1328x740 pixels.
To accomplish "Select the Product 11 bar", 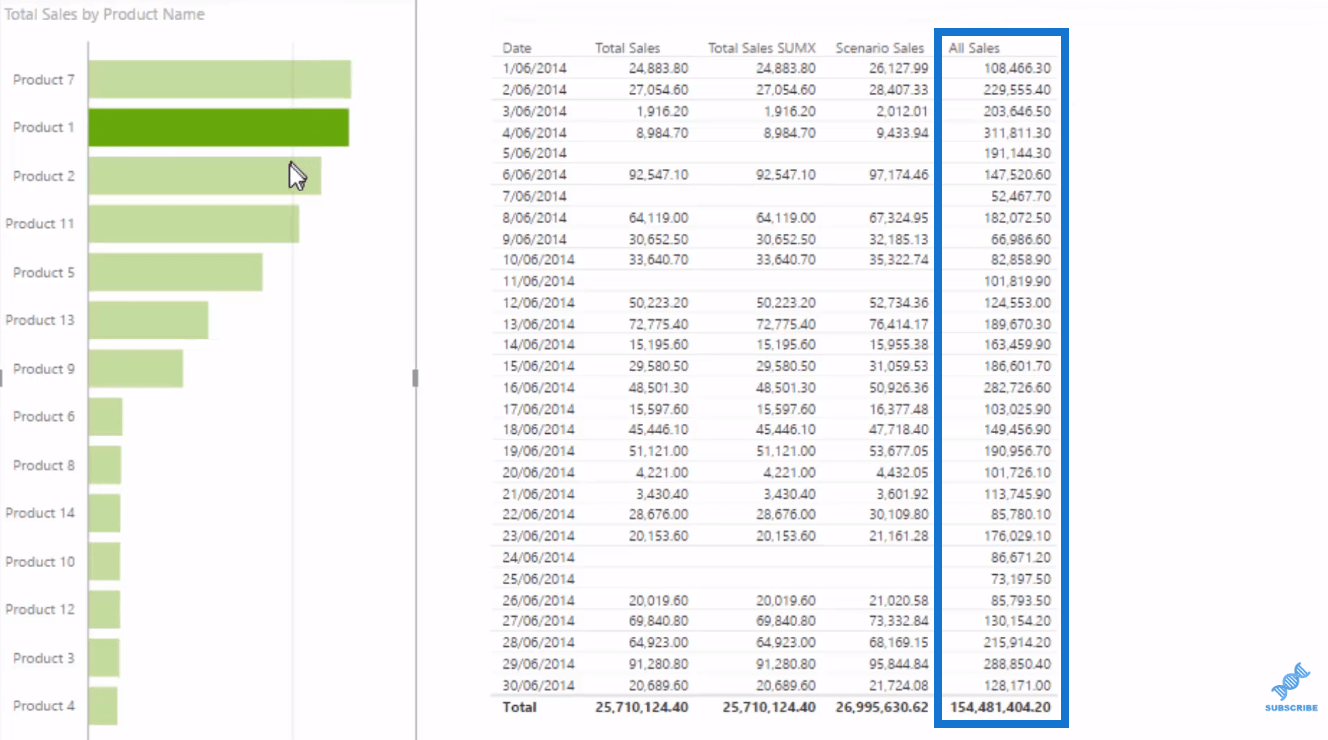I will point(194,223).
